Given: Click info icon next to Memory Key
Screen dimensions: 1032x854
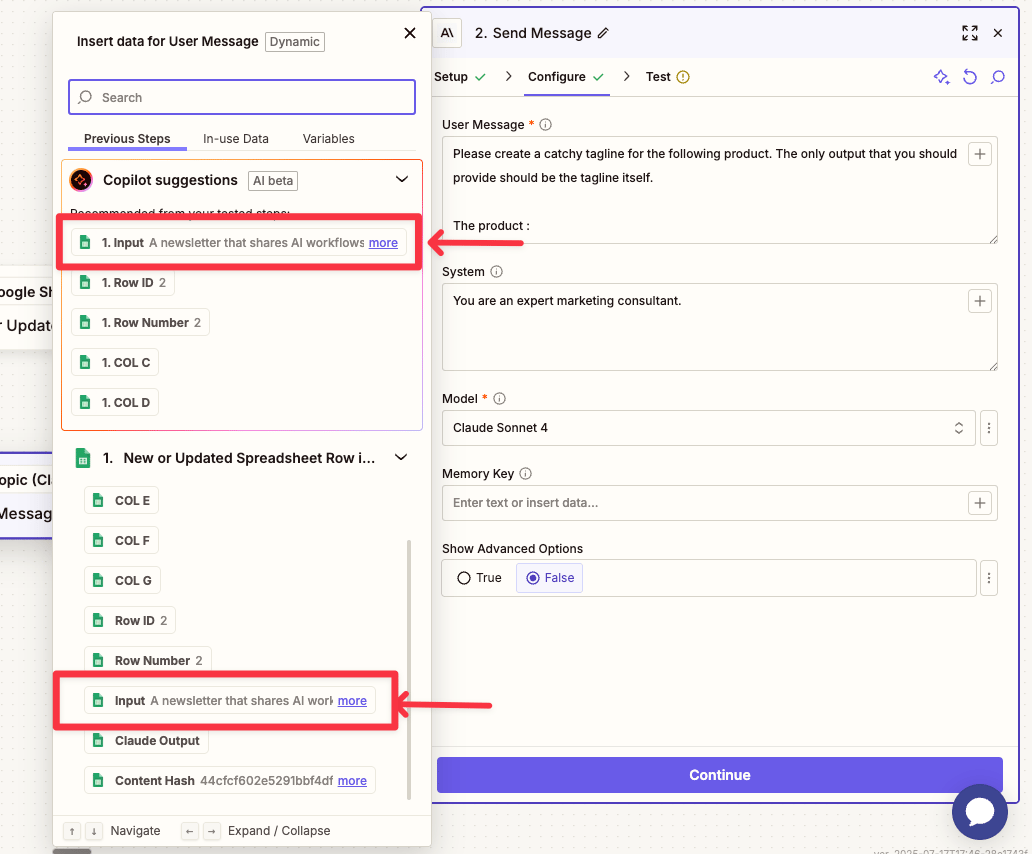Looking at the screenshot, I should click(525, 474).
